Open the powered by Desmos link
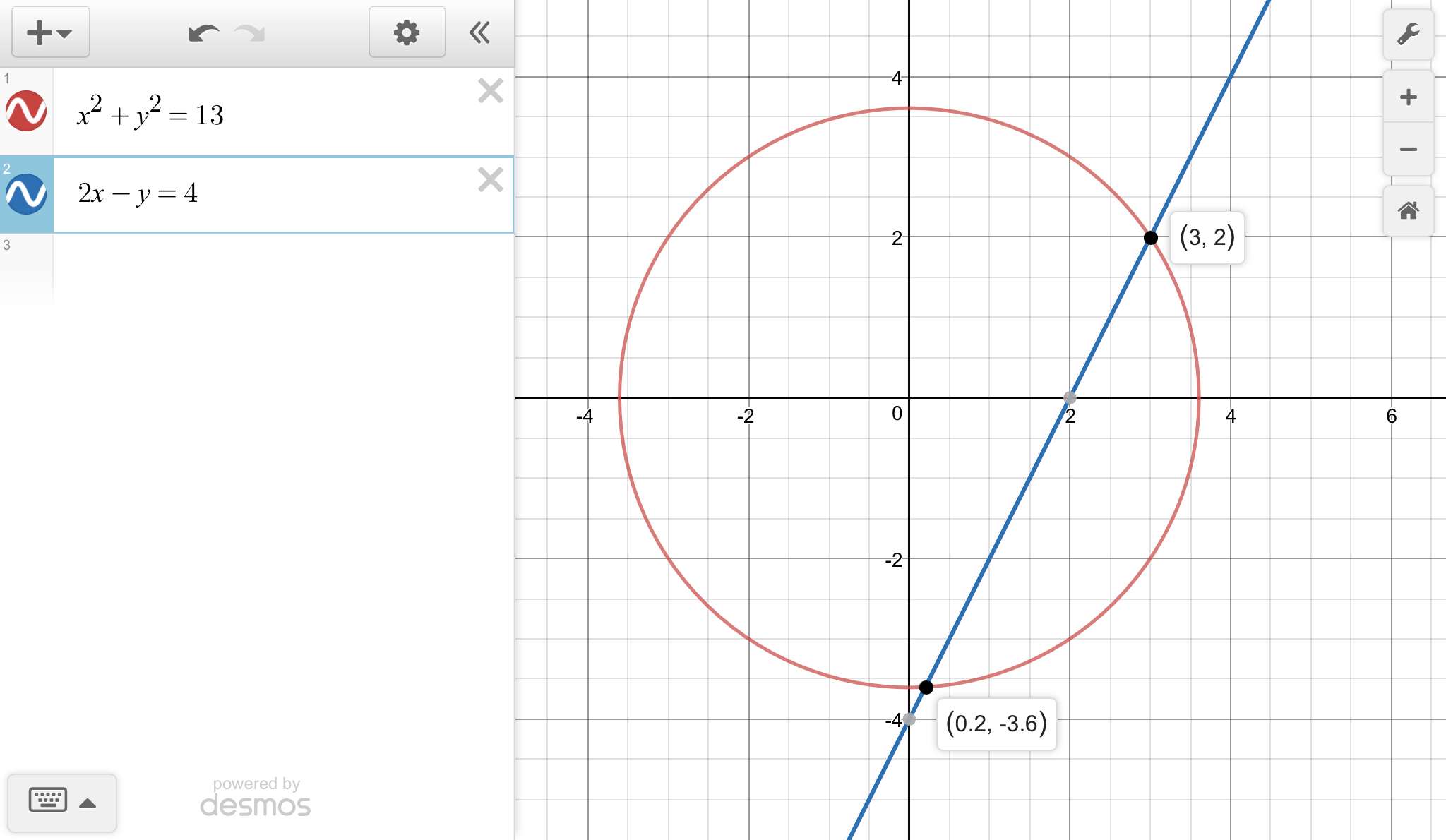Image resolution: width=1446 pixels, height=840 pixels. (x=256, y=798)
